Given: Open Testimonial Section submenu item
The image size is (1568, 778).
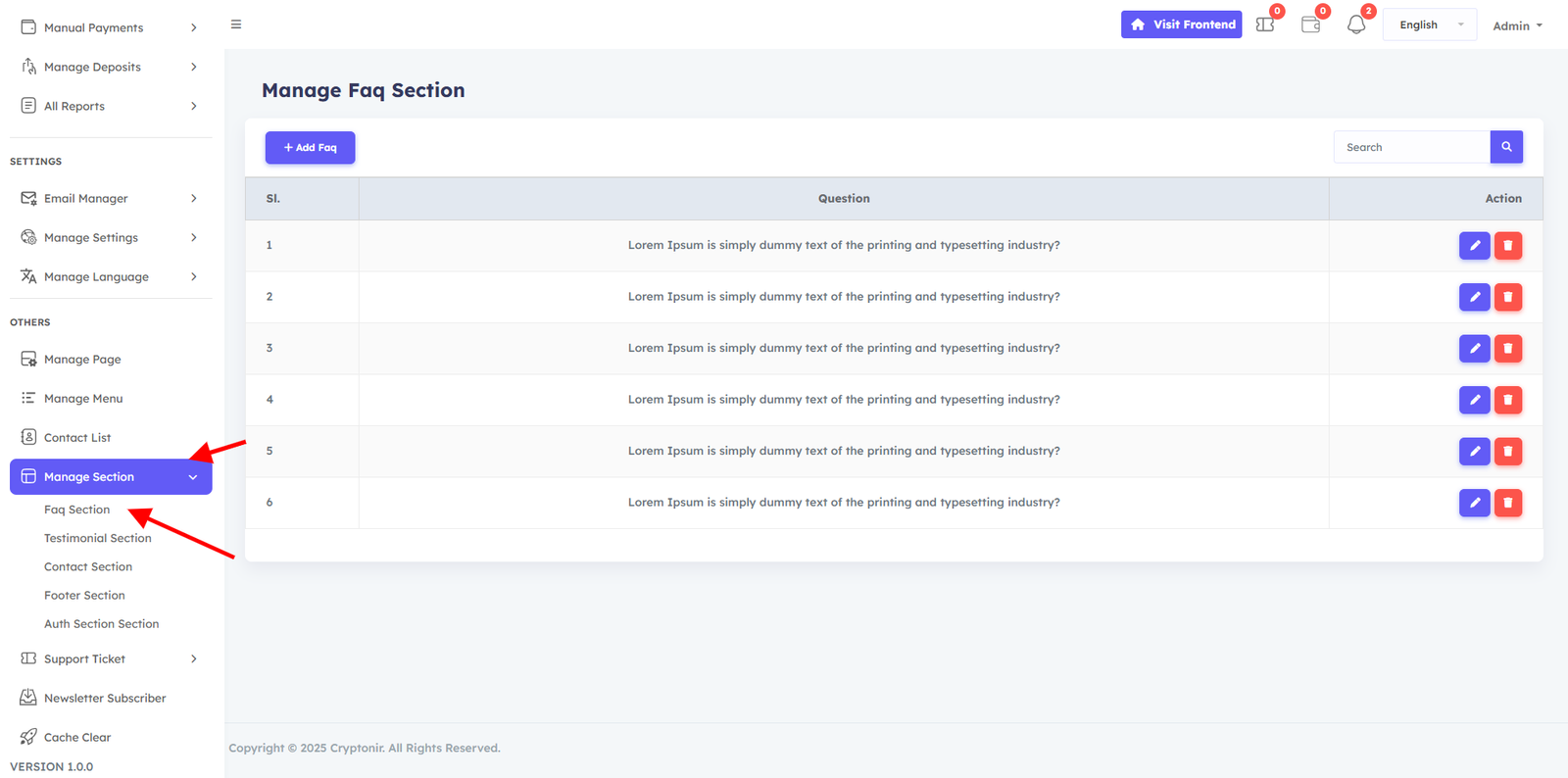Looking at the screenshot, I should click(98, 538).
